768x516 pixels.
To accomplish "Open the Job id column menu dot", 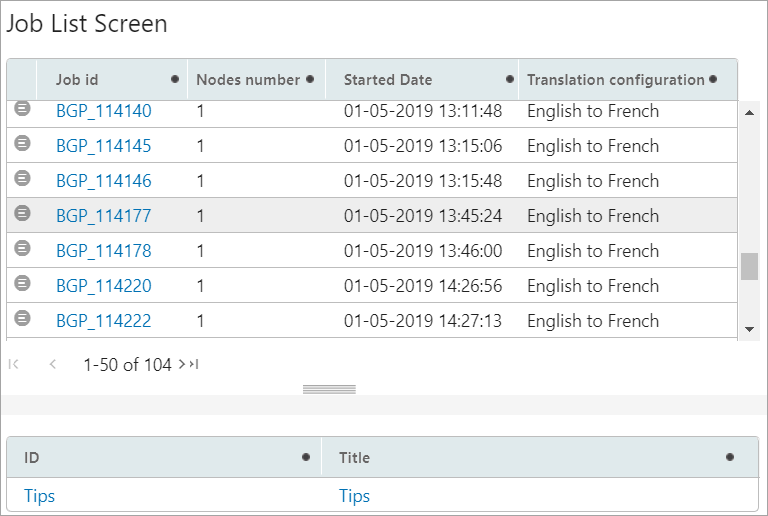I will click(x=175, y=79).
